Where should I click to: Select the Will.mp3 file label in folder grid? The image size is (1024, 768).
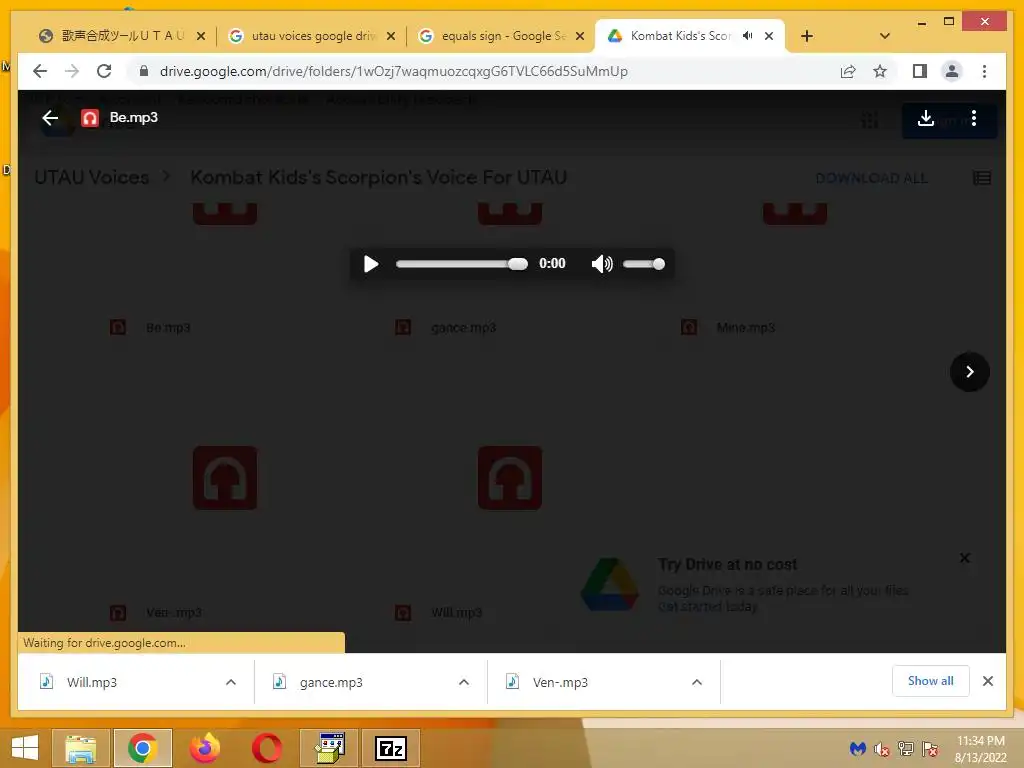point(456,613)
